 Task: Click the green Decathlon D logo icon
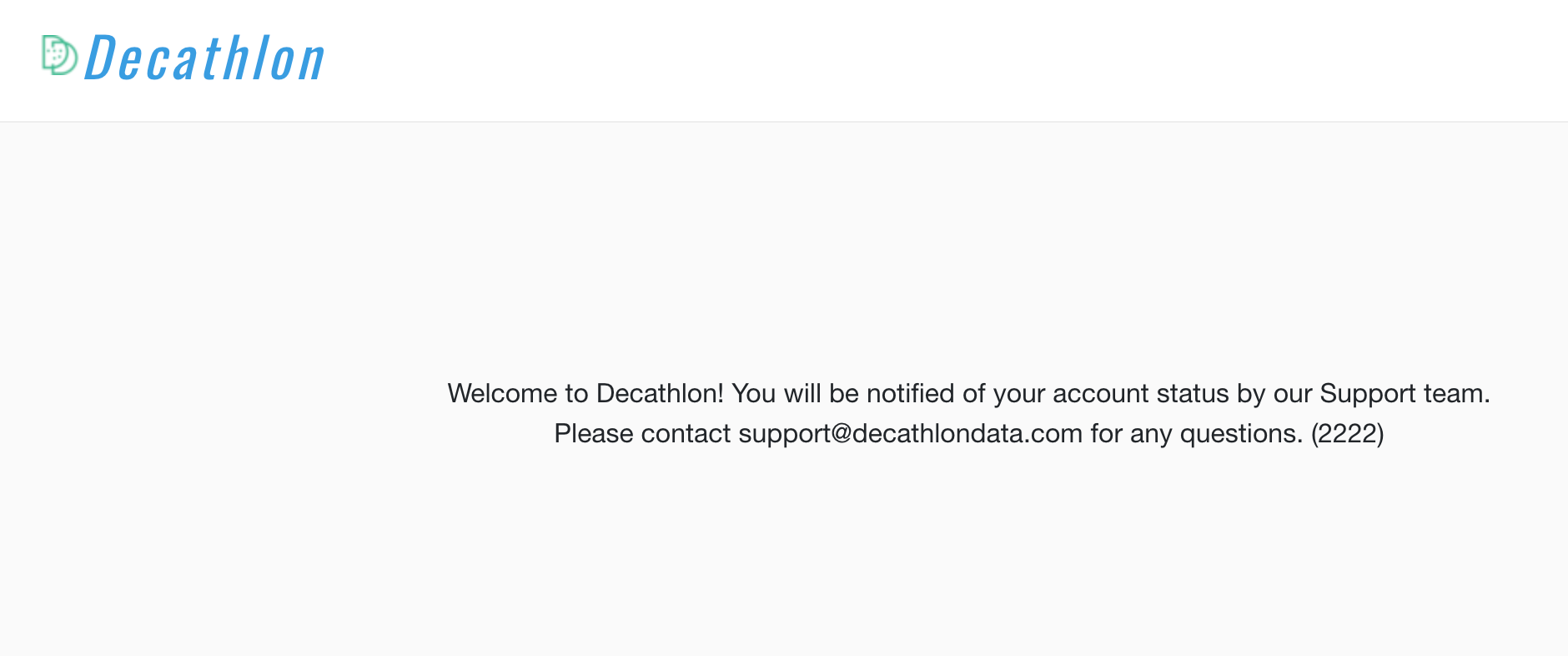tap(60, 55)
